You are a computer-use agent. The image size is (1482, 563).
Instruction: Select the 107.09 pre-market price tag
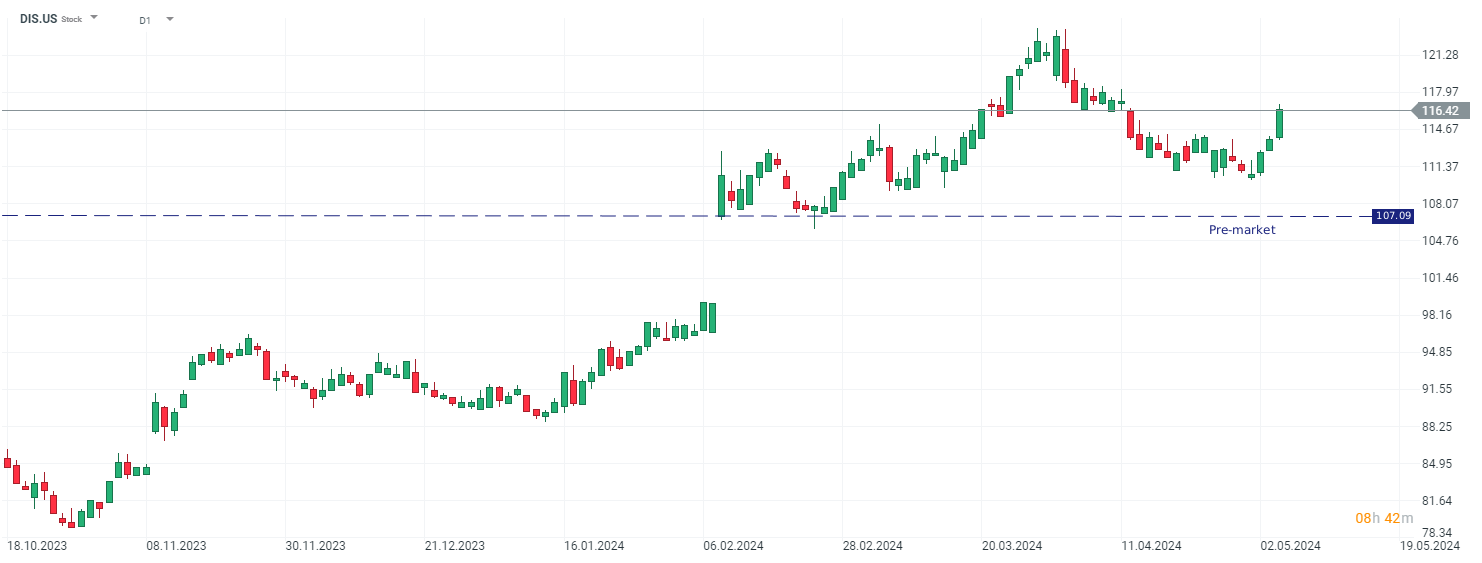point(1392,216)
